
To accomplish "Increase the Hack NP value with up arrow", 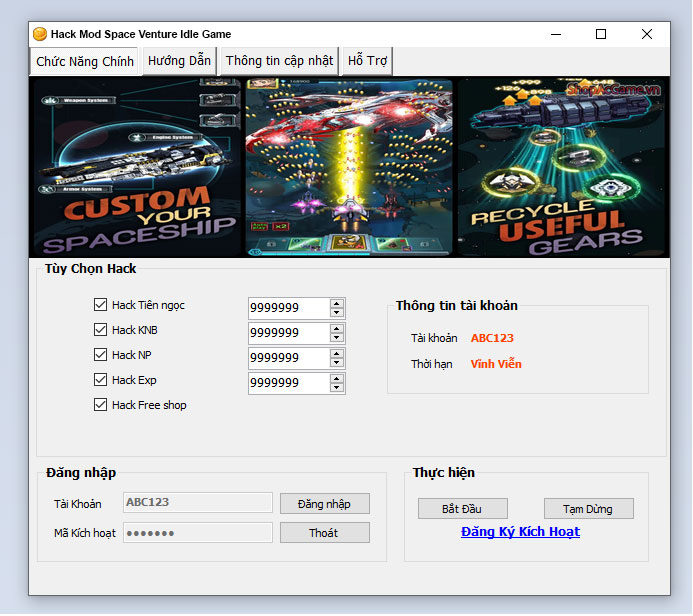I will (337, 354).
